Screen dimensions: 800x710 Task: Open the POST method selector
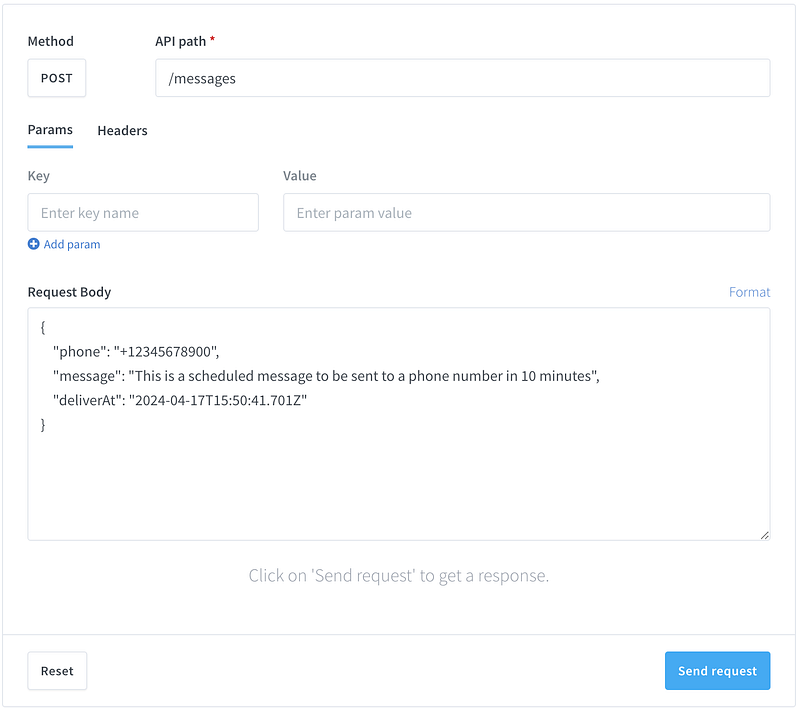57,78
